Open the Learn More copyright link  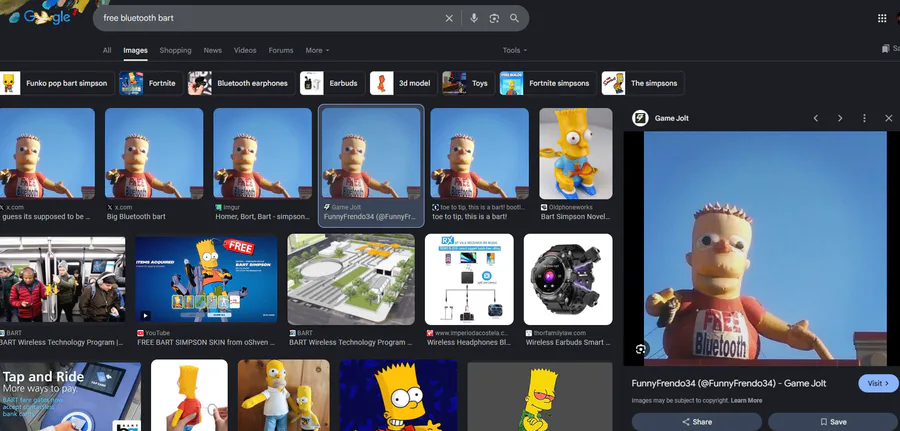(747, 401)
